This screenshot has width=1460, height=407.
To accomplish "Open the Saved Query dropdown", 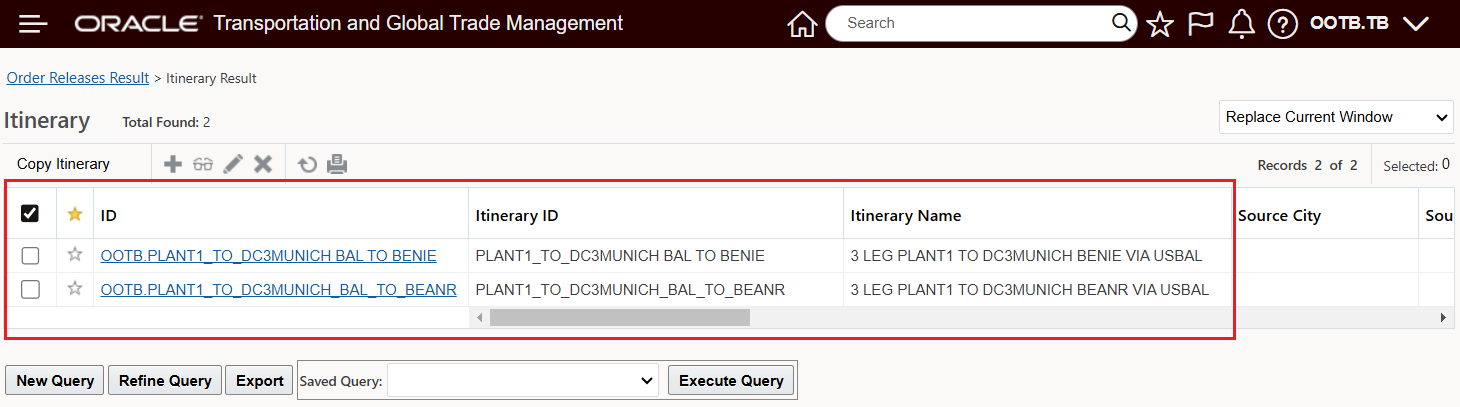I will tap(522, 380).
